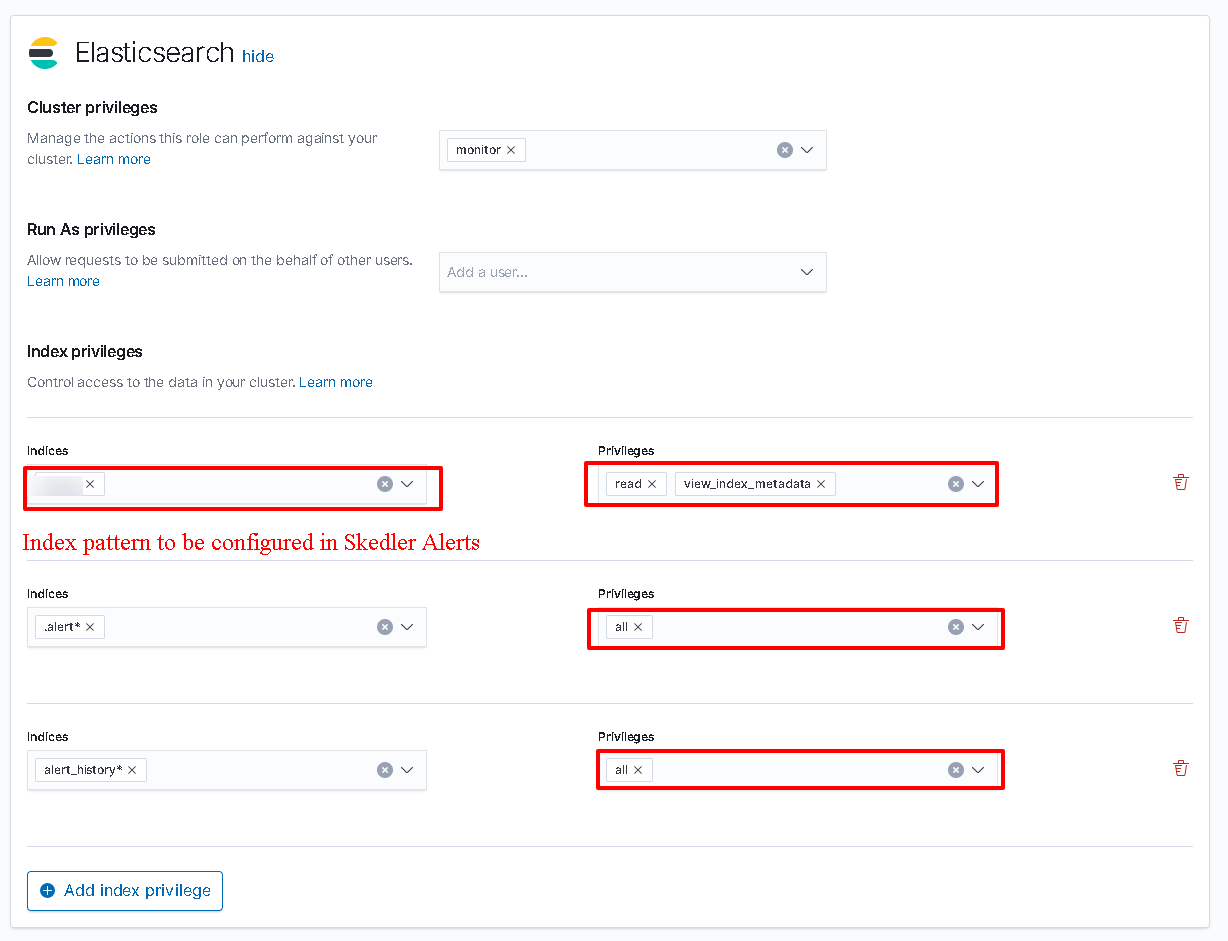Click the view_index_metadata tag text
Image resolution: width=1228 pixels, height=941 pixels.
747,484
